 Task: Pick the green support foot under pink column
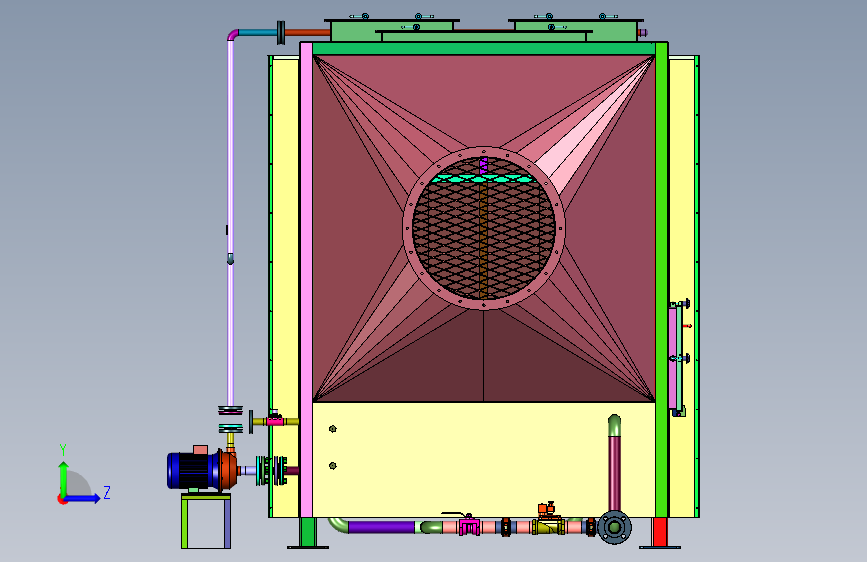(x=307, y=533)
